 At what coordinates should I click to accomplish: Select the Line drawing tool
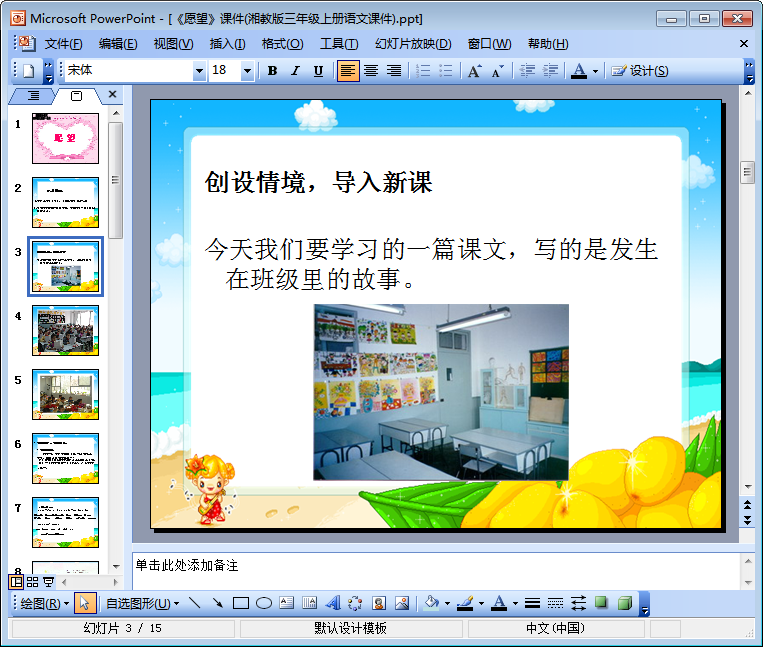194,604
